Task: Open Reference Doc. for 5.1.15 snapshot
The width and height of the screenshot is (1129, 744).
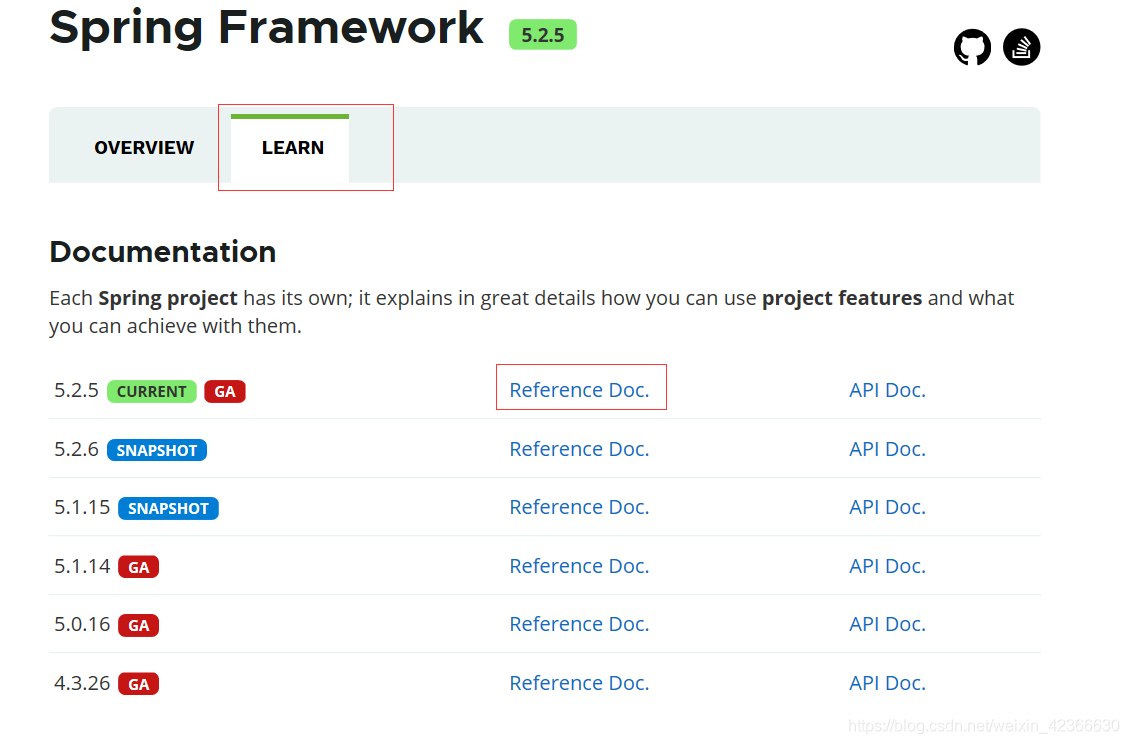Action: click(580, 507)
